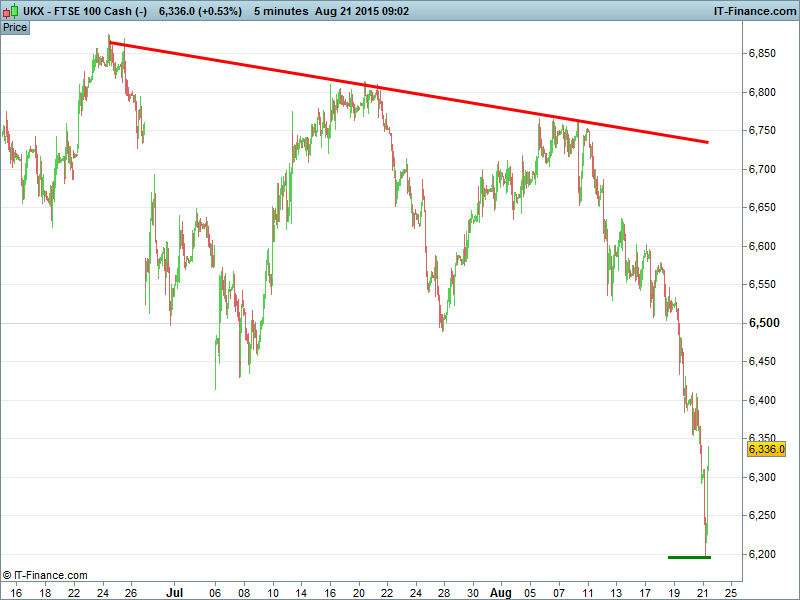Click the 6,550 price axis label
This screenshot has height=600, width=800.
pos(762,284)
